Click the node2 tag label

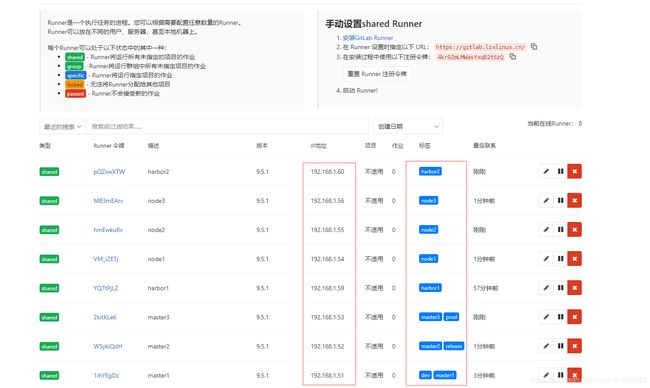pyautogui.click(x=428, y=230)
